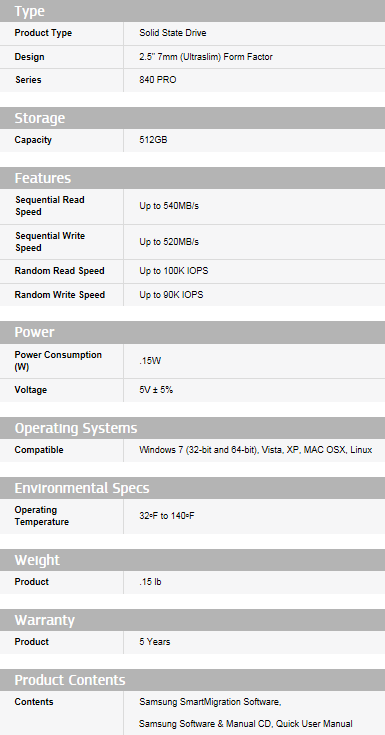
Task: Select the 840 PRO series value
Action: tap(158, 80)
